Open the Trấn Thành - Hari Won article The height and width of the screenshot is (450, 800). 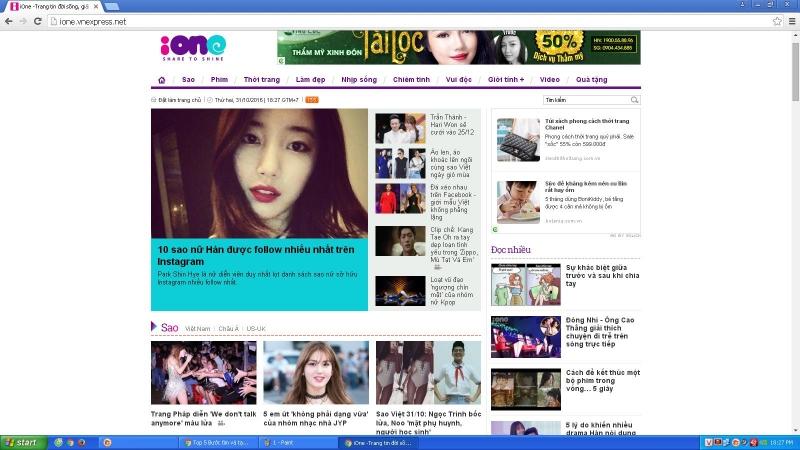click(x=454, y=125)
